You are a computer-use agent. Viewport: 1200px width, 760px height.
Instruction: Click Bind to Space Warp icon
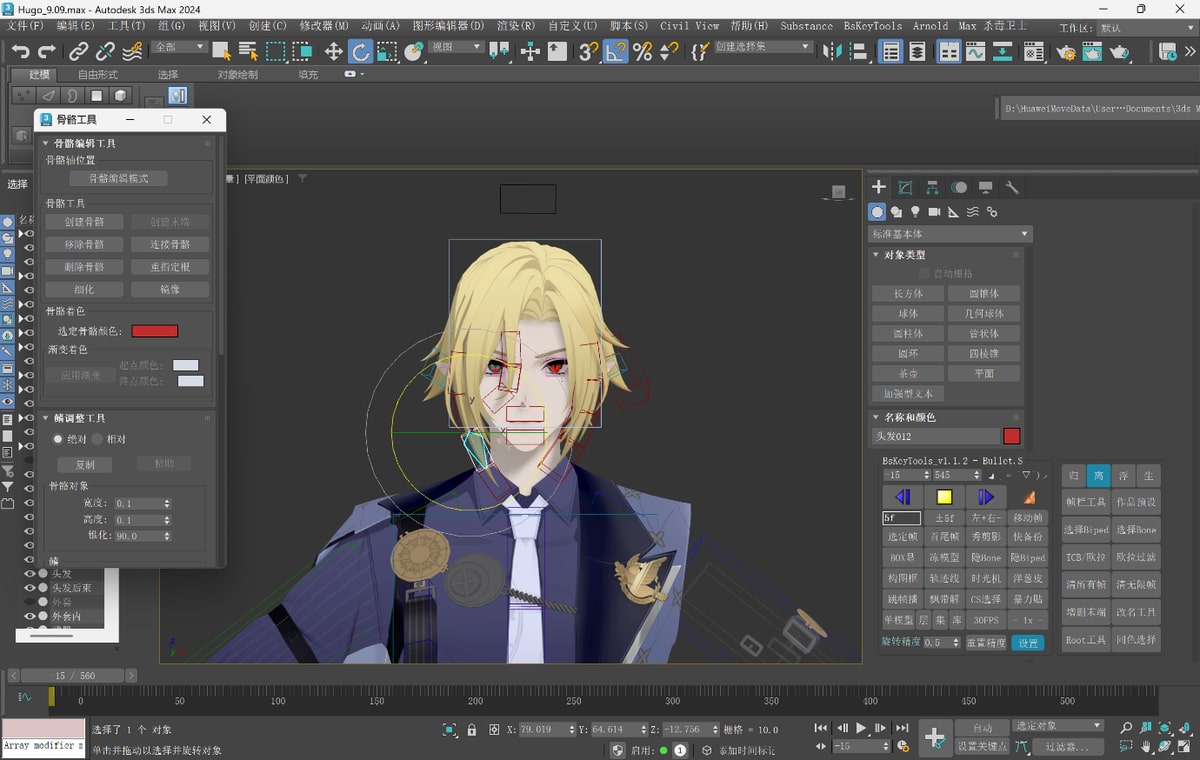point(131,51)
